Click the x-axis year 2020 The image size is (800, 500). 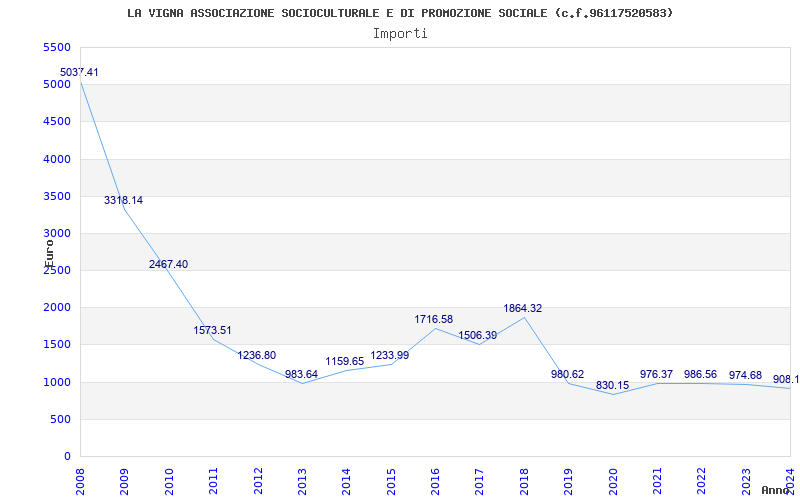(613, 482)
